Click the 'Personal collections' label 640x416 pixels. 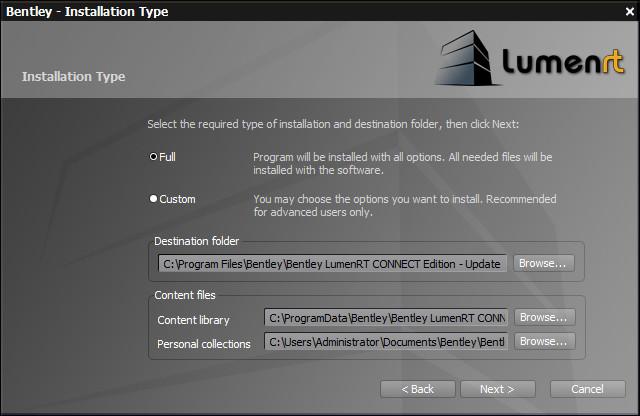point(204,344)
